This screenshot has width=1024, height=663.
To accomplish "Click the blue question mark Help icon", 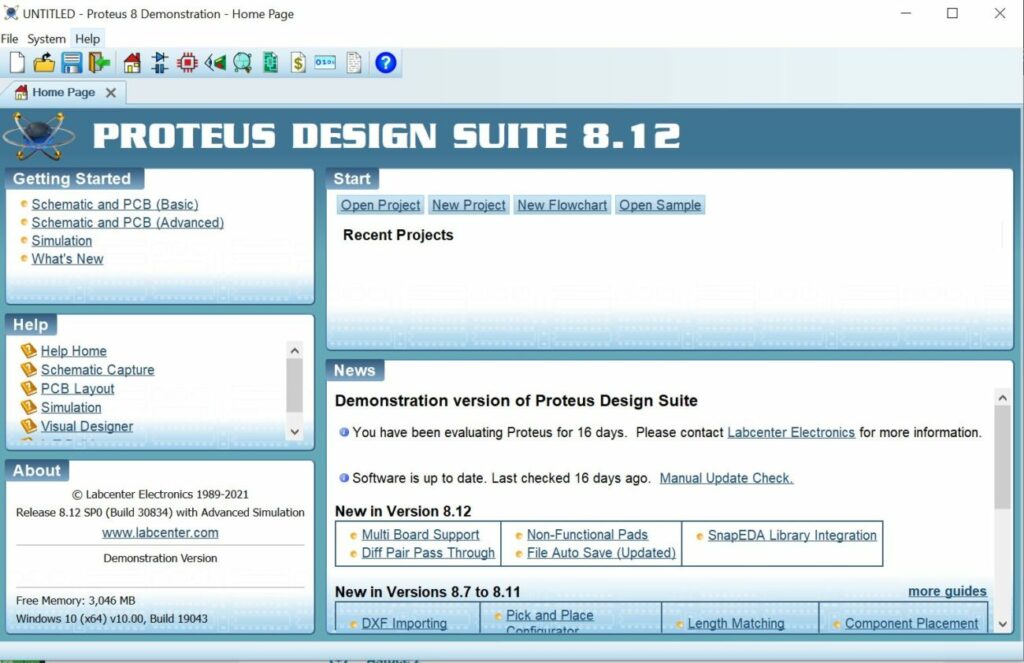I will pyautogui.click(x=386, y=63).
